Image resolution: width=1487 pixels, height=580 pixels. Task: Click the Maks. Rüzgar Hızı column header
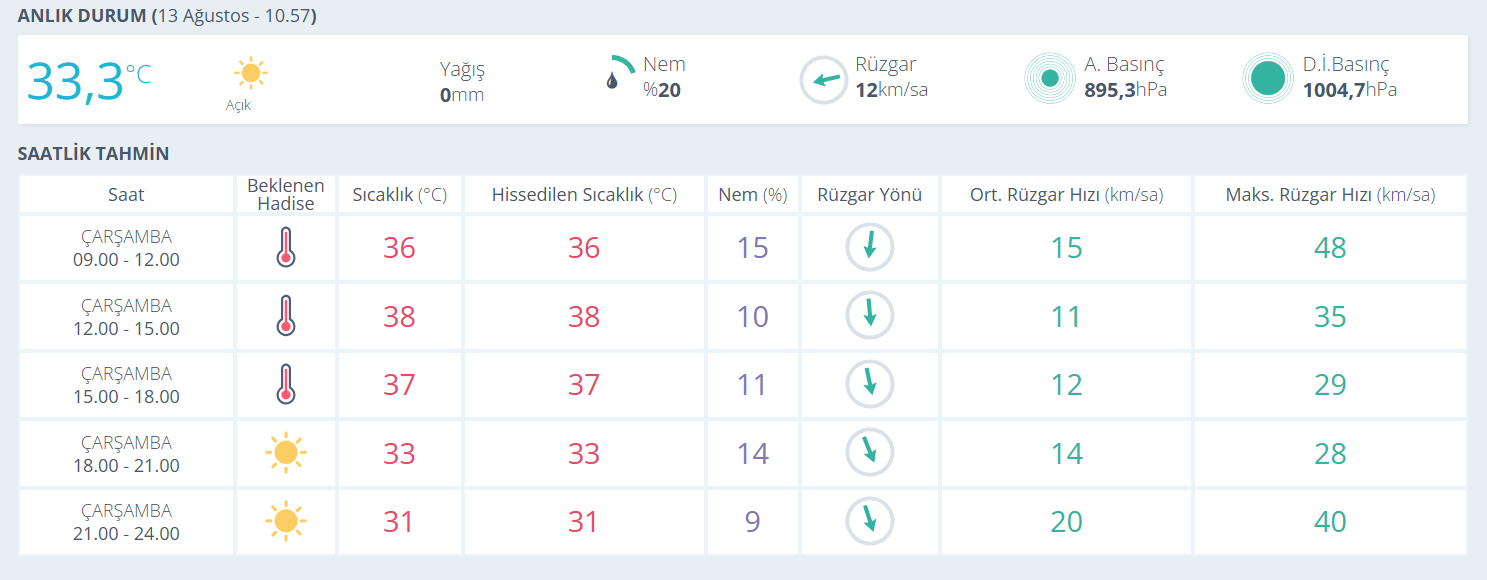(1330, 195)
